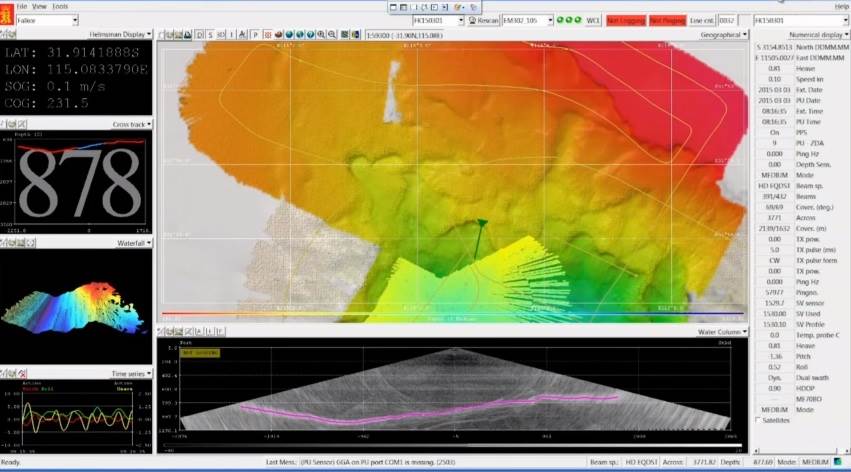
Task: Open the Geographical panel dropdown
Action: click(x=745, y=34)
